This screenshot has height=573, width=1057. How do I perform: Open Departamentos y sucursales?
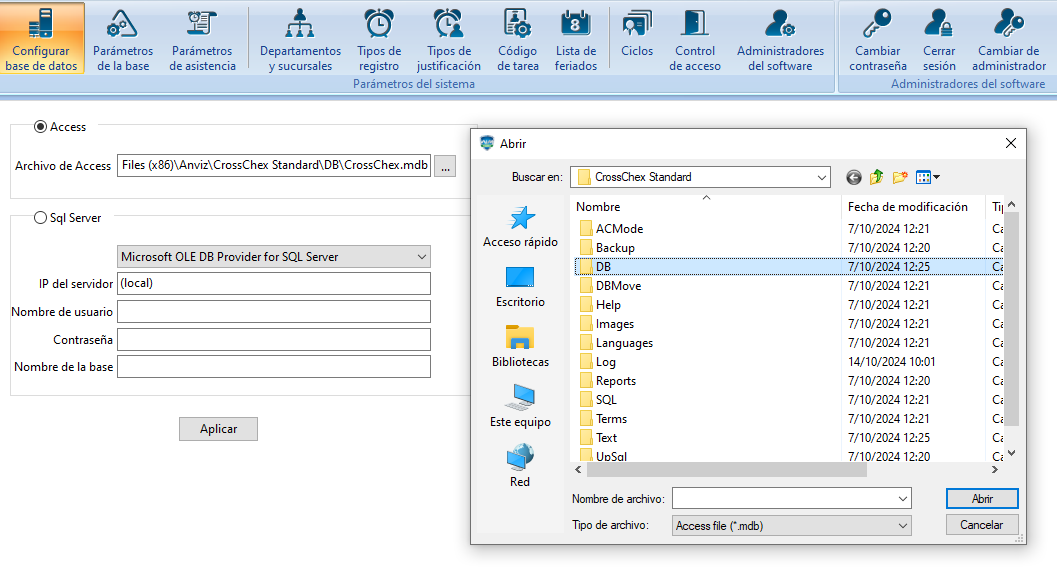(300, 38)
